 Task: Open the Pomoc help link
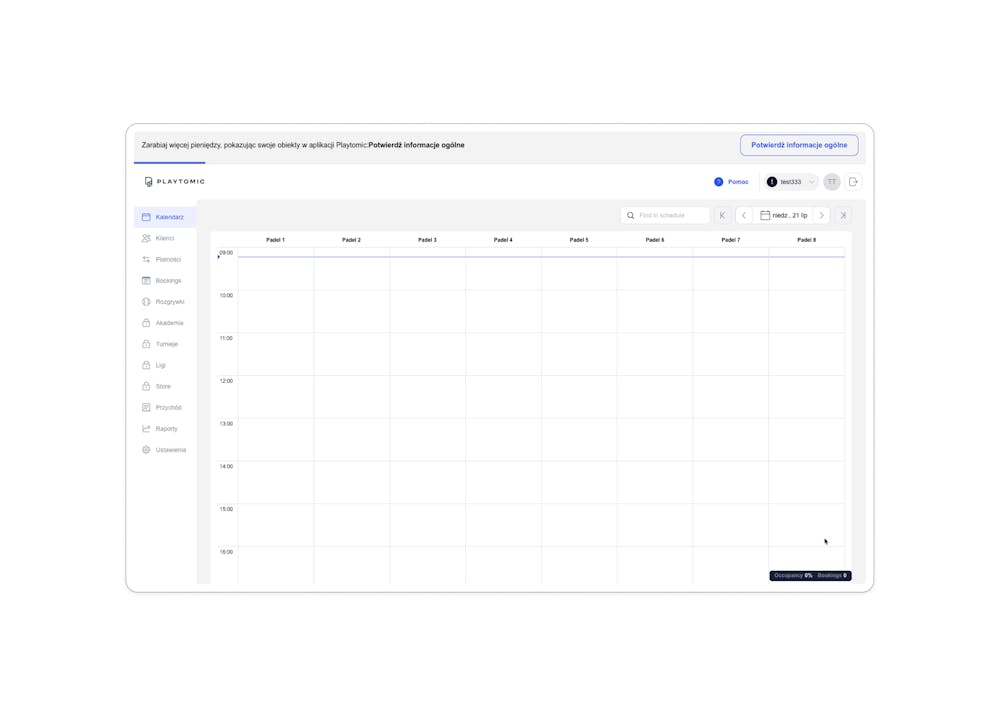tap(731, 181)
